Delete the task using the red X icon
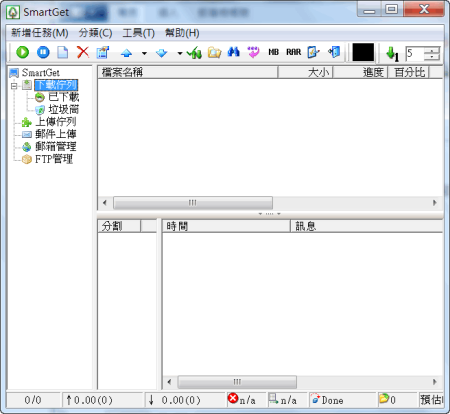 (x=83, y=52)
